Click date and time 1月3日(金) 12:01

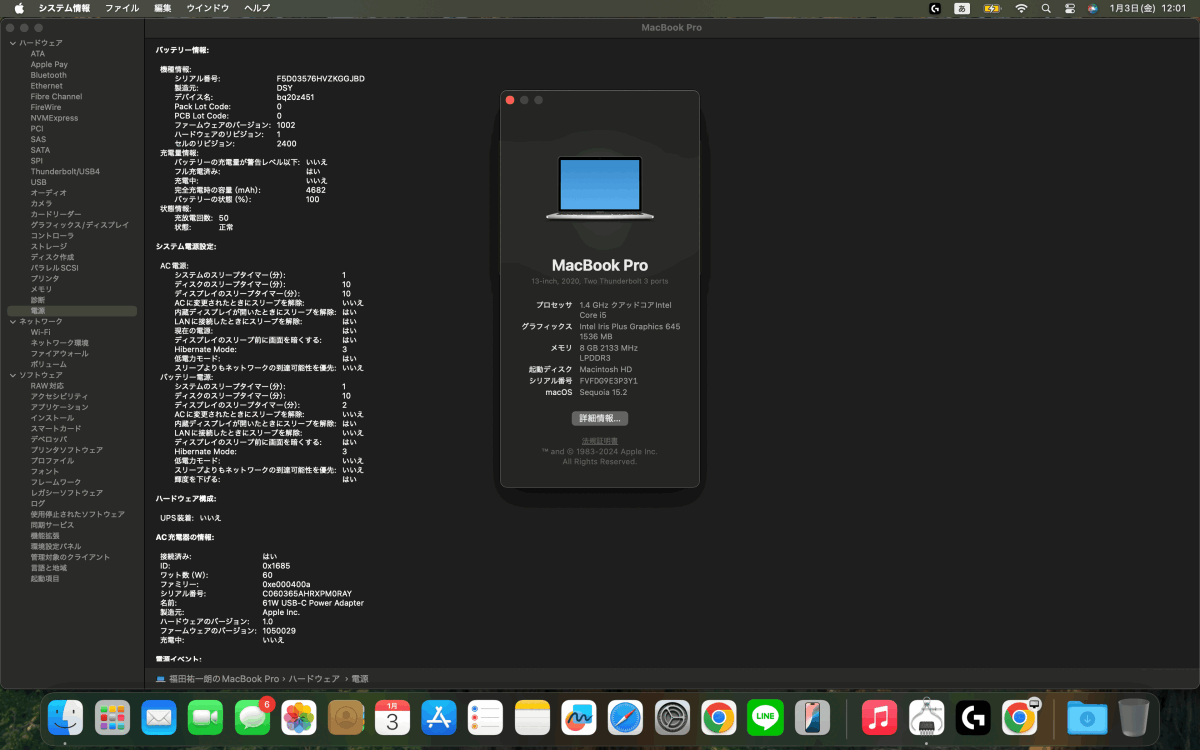[x=1148, y=8]
